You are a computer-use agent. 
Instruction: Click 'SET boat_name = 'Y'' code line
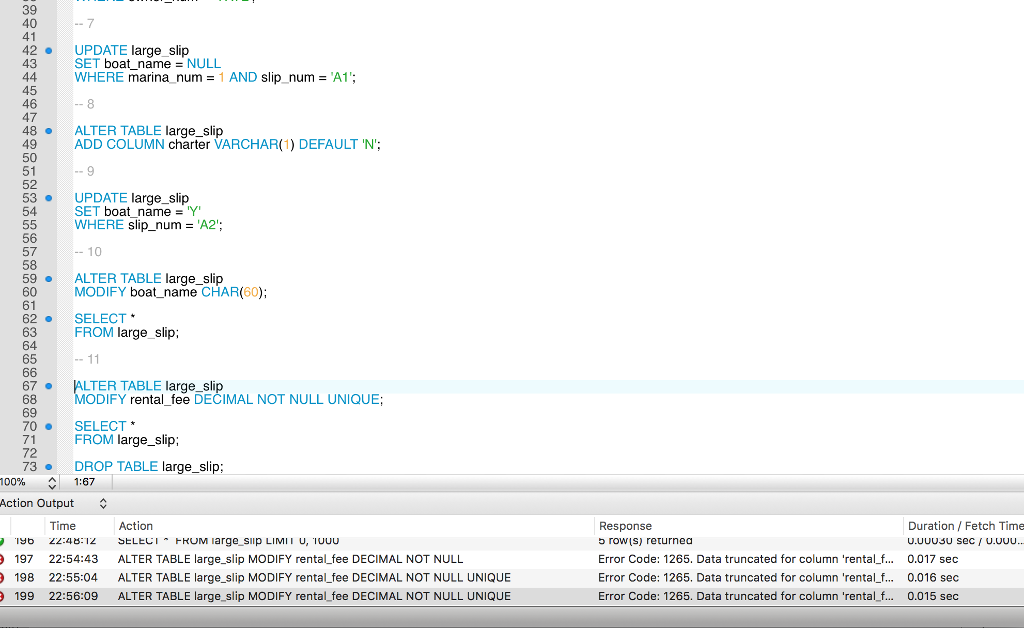(x=137, y=212)
